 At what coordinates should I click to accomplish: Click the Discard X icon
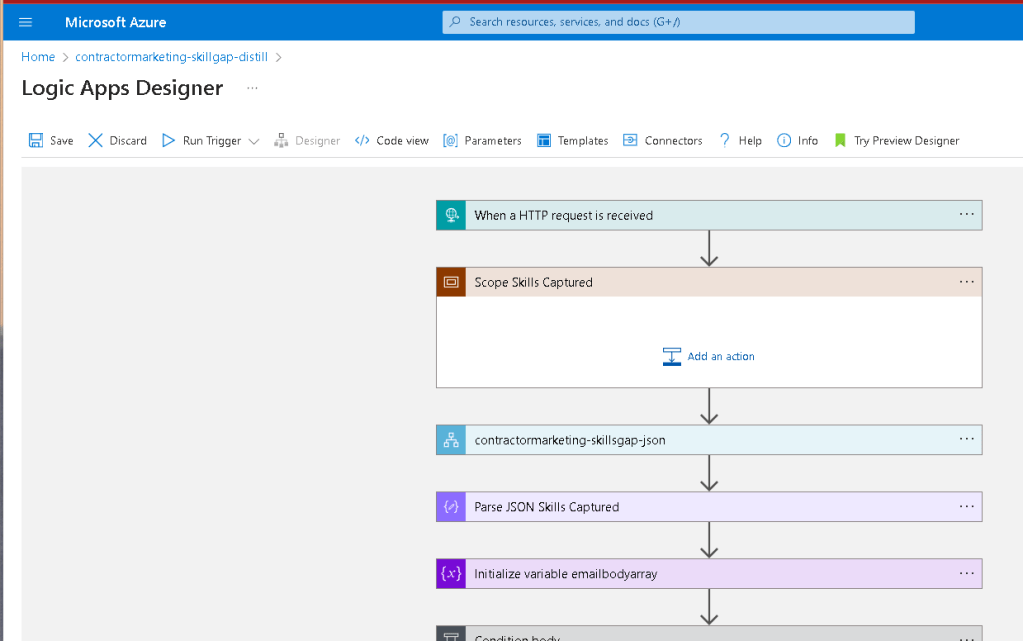pyautogui.click(x=95, y=140)
